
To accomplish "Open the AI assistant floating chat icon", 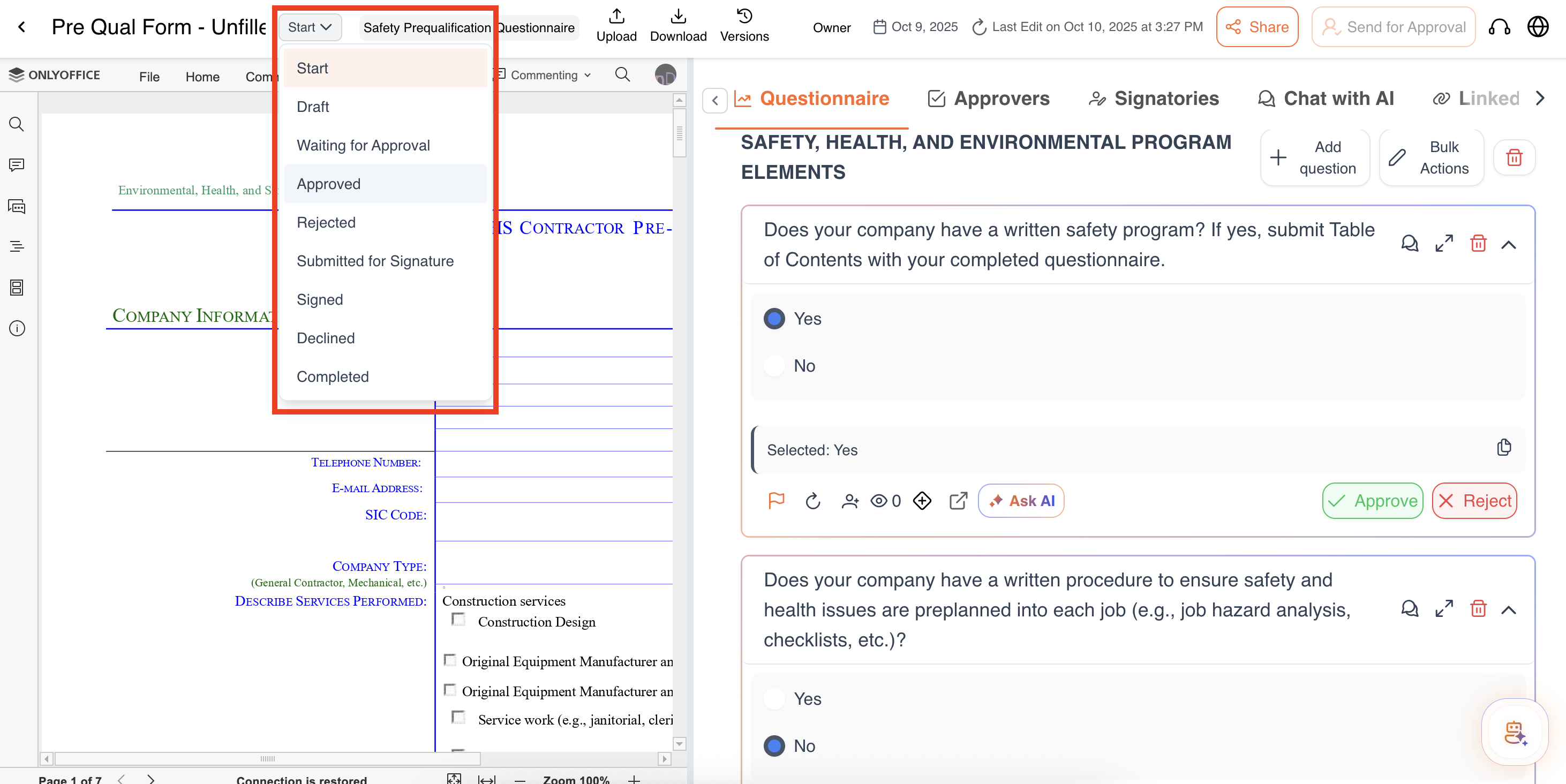I will pos(1515,732).
